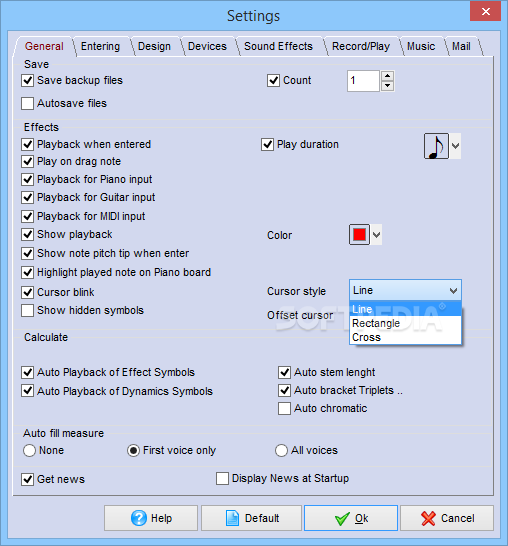Open the Music tab

421,46
